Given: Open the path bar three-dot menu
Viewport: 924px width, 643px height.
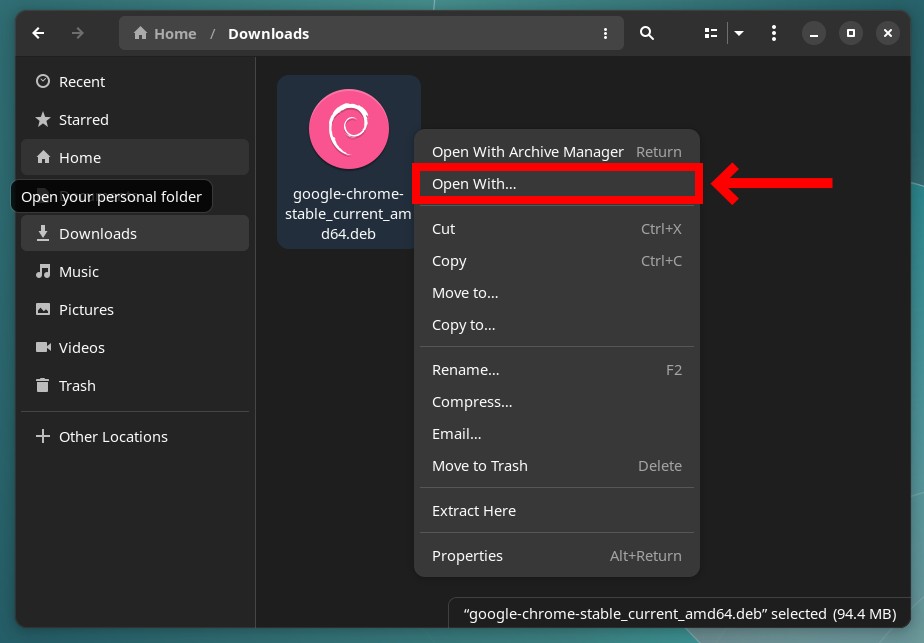Looking at the screenshot, I should (x=605, y=34).
